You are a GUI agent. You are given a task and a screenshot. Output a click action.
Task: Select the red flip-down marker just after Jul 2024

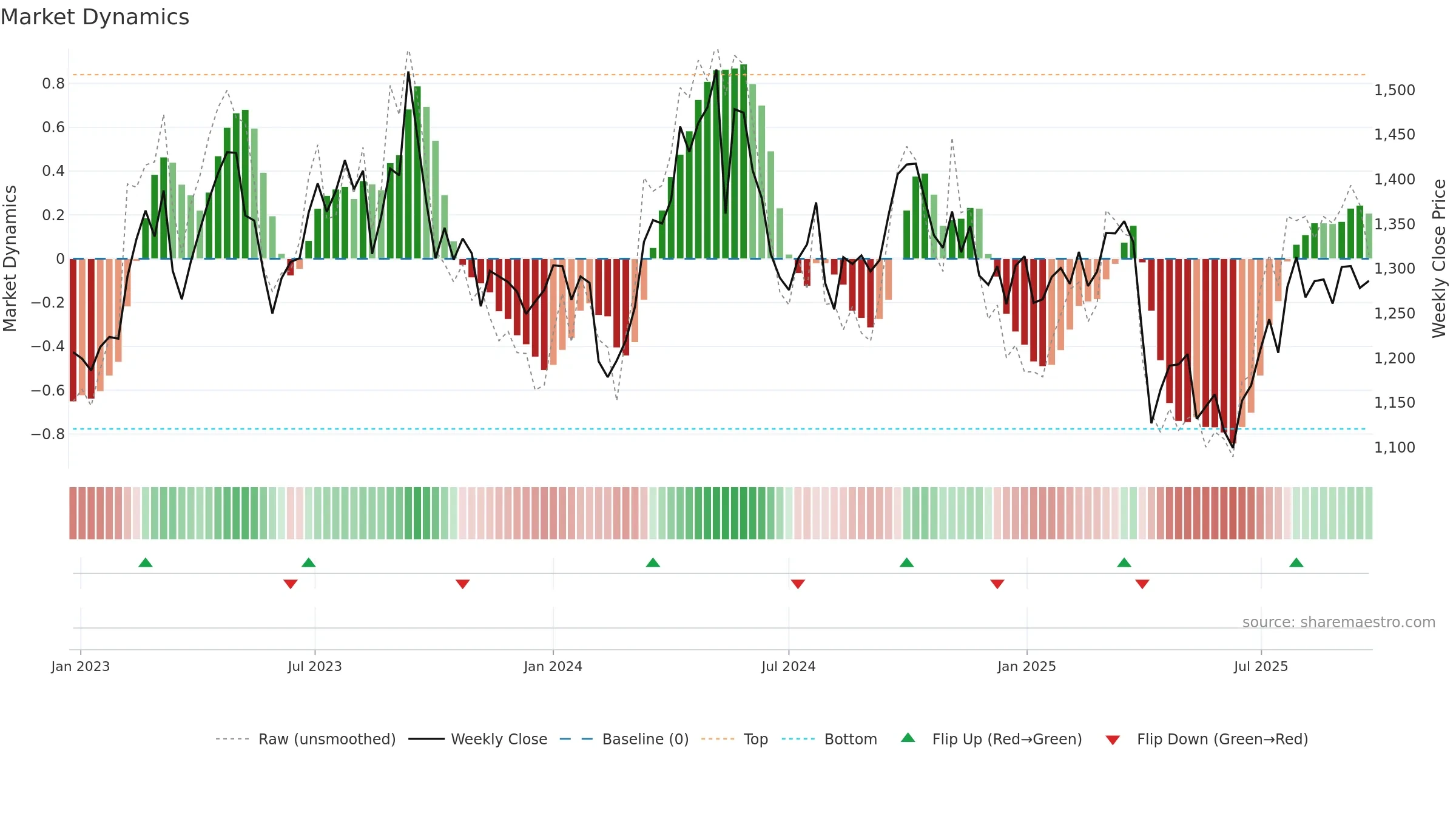point(798,584)
